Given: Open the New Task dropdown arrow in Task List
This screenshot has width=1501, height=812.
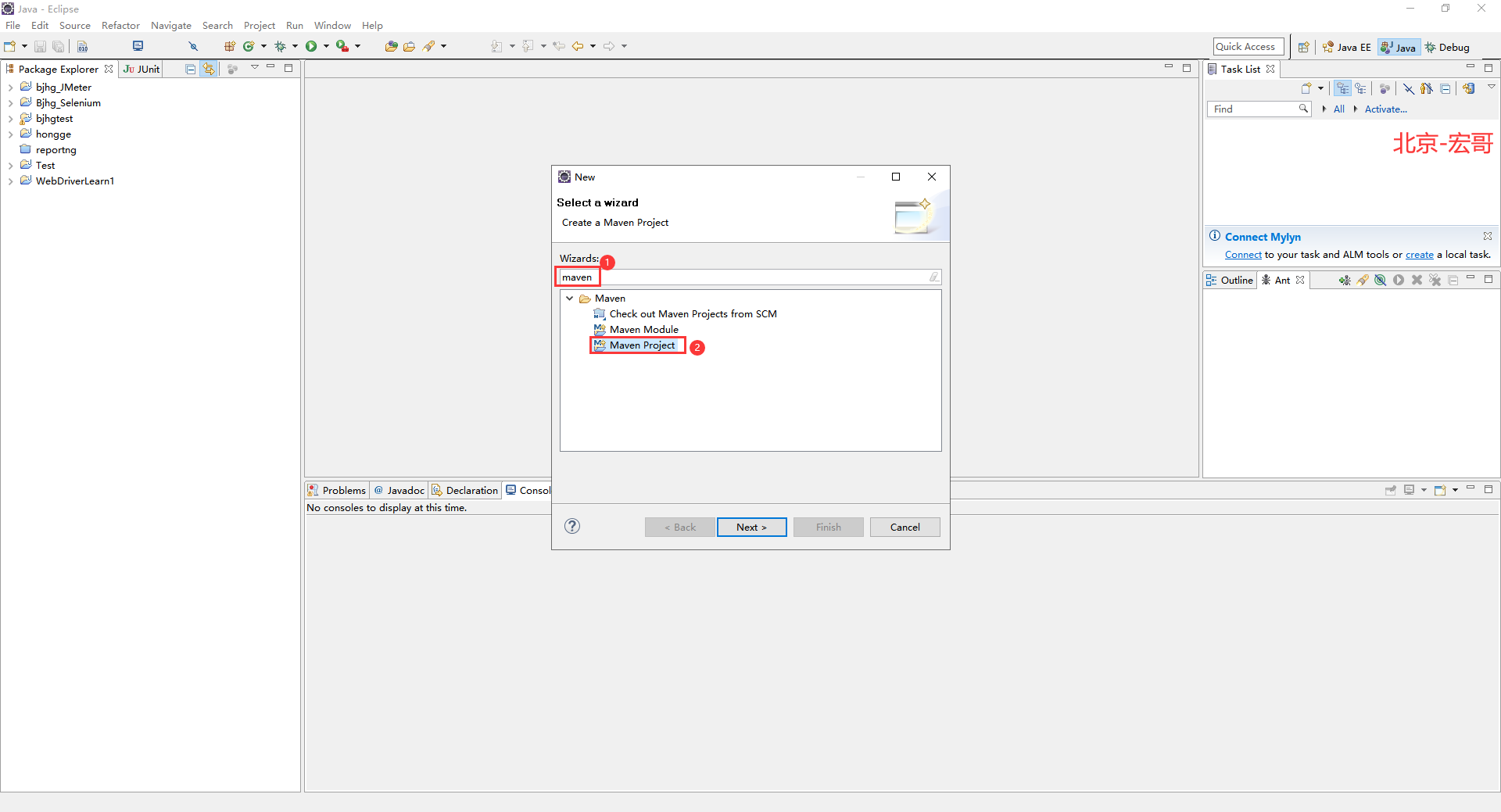Looking at the screenshot, I should pyautogui.click(x=1320, y=88).
